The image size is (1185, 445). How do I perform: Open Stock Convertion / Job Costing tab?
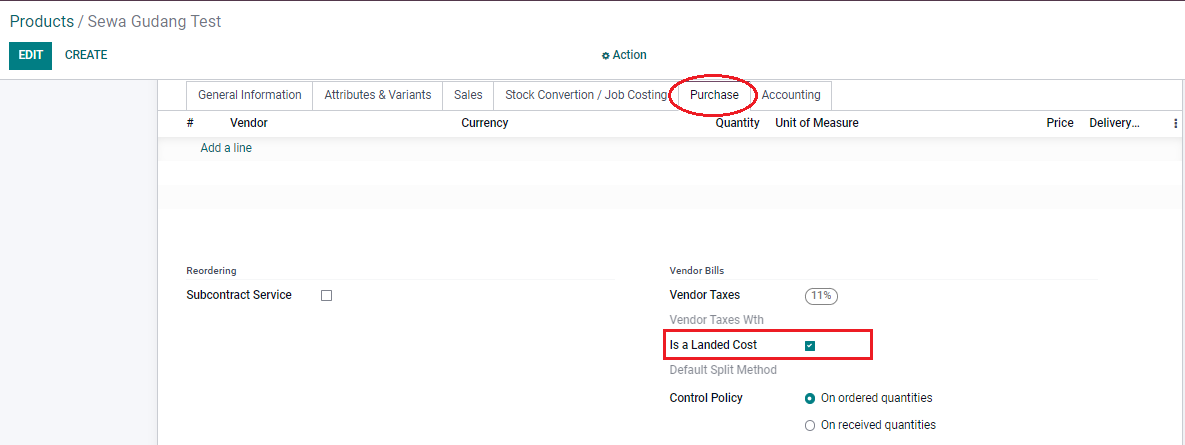tap(585, 95)
